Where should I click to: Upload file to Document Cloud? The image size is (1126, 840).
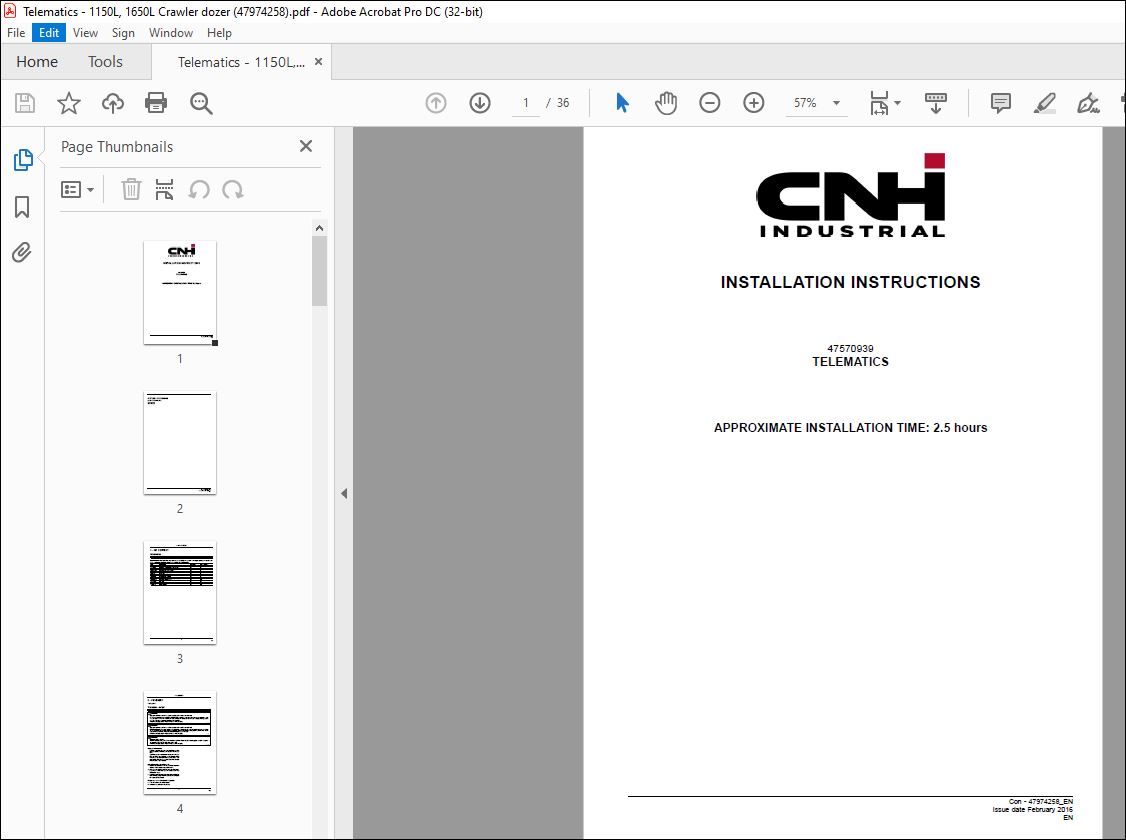coord(113,103)
